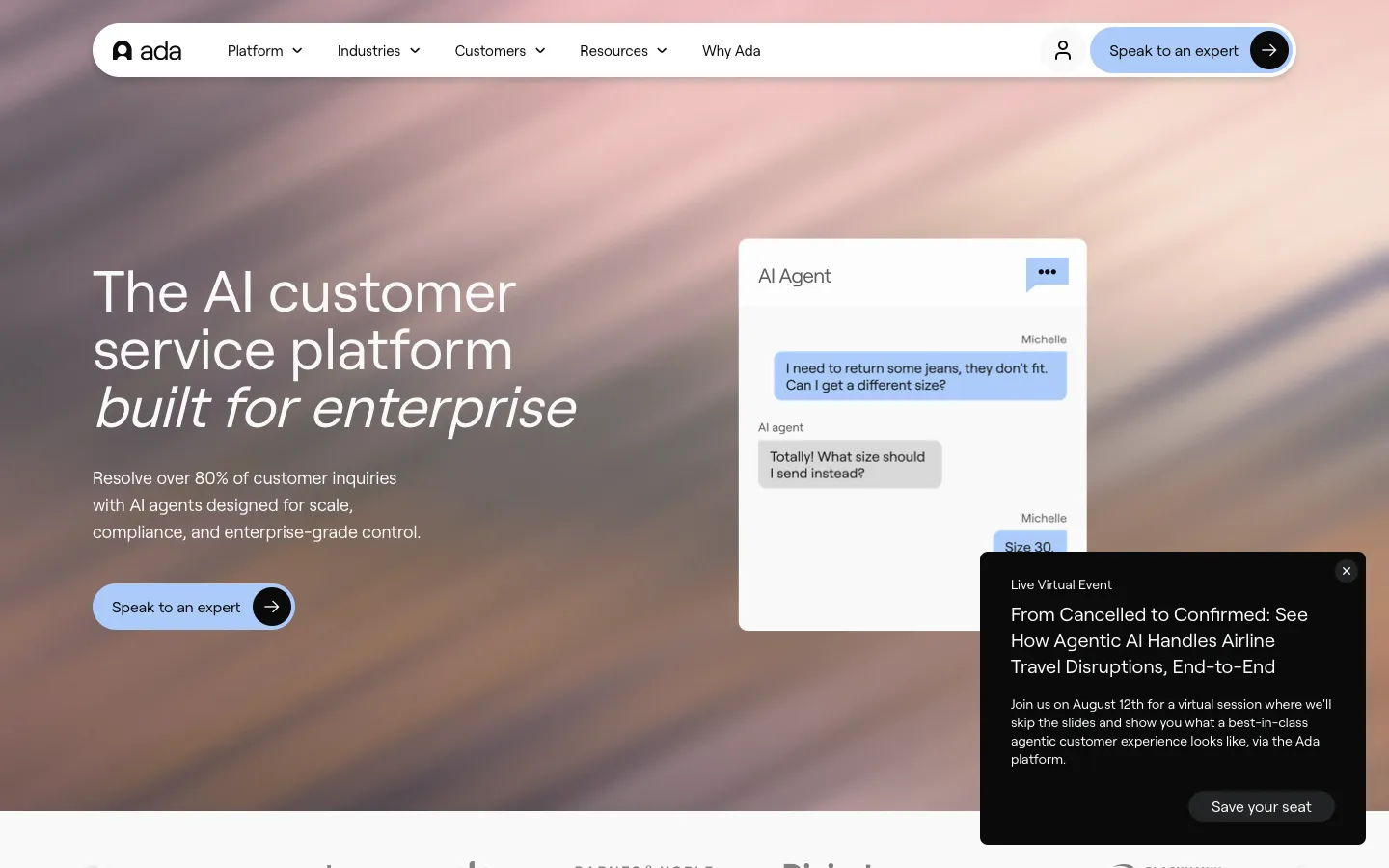Click the hero Speak to an expert button
Viewport: 1389px width, 868px height.
pos(193,607)
